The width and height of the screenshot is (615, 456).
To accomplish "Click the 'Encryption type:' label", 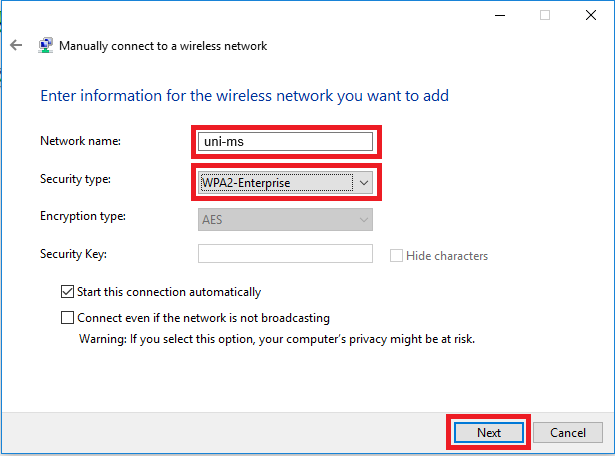I will click(x=83, y=216).
